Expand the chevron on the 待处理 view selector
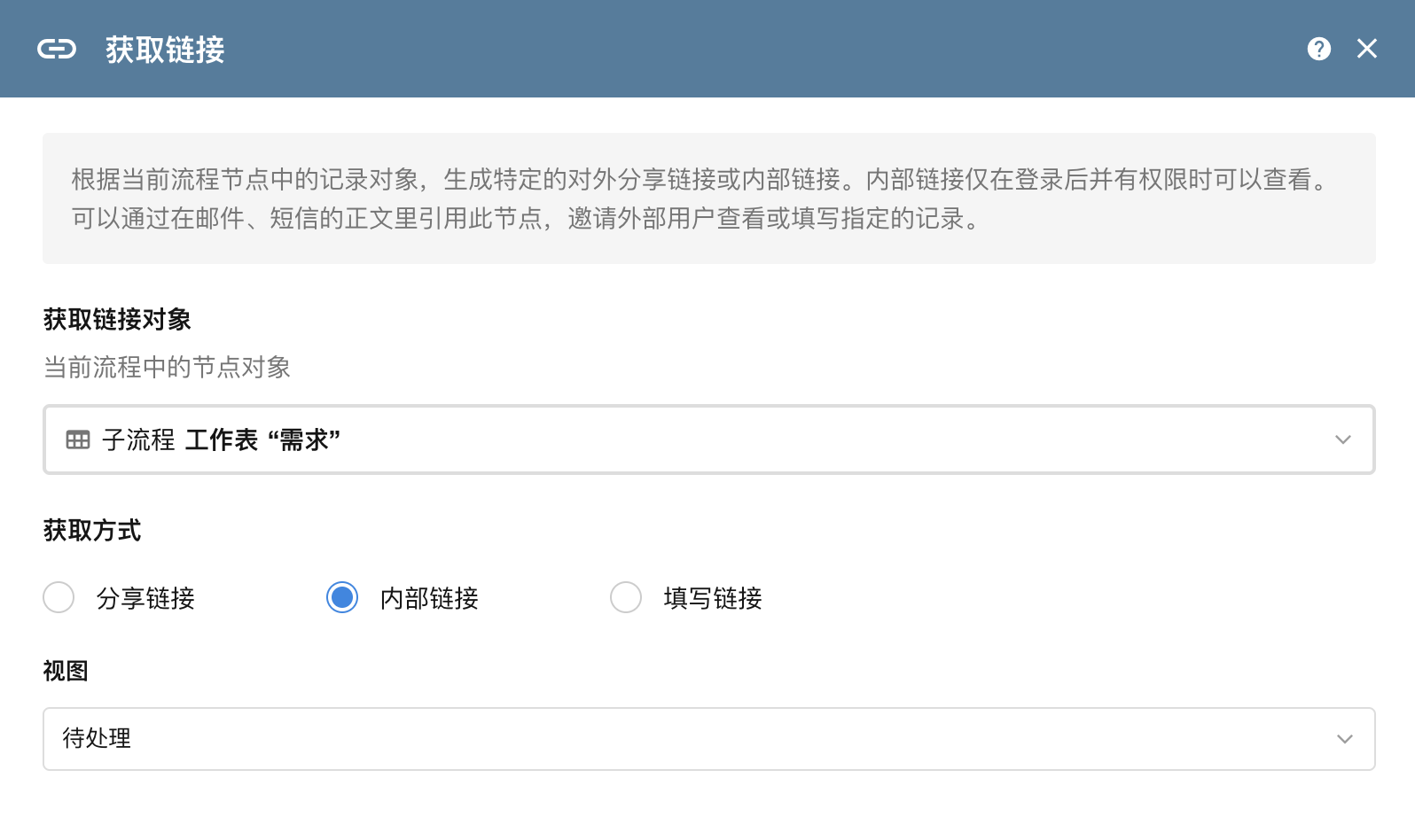This screenshot has width=1415, height=840. point(1344,739)
